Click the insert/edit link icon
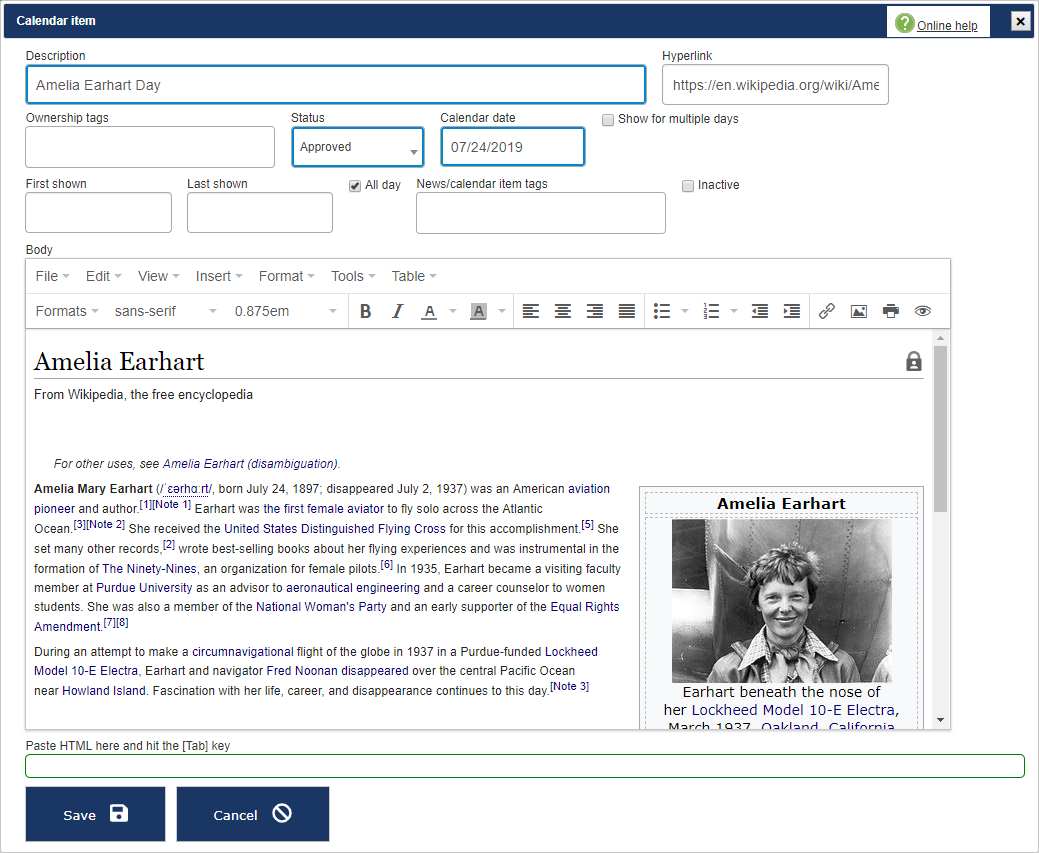 [x=827, y=311]
